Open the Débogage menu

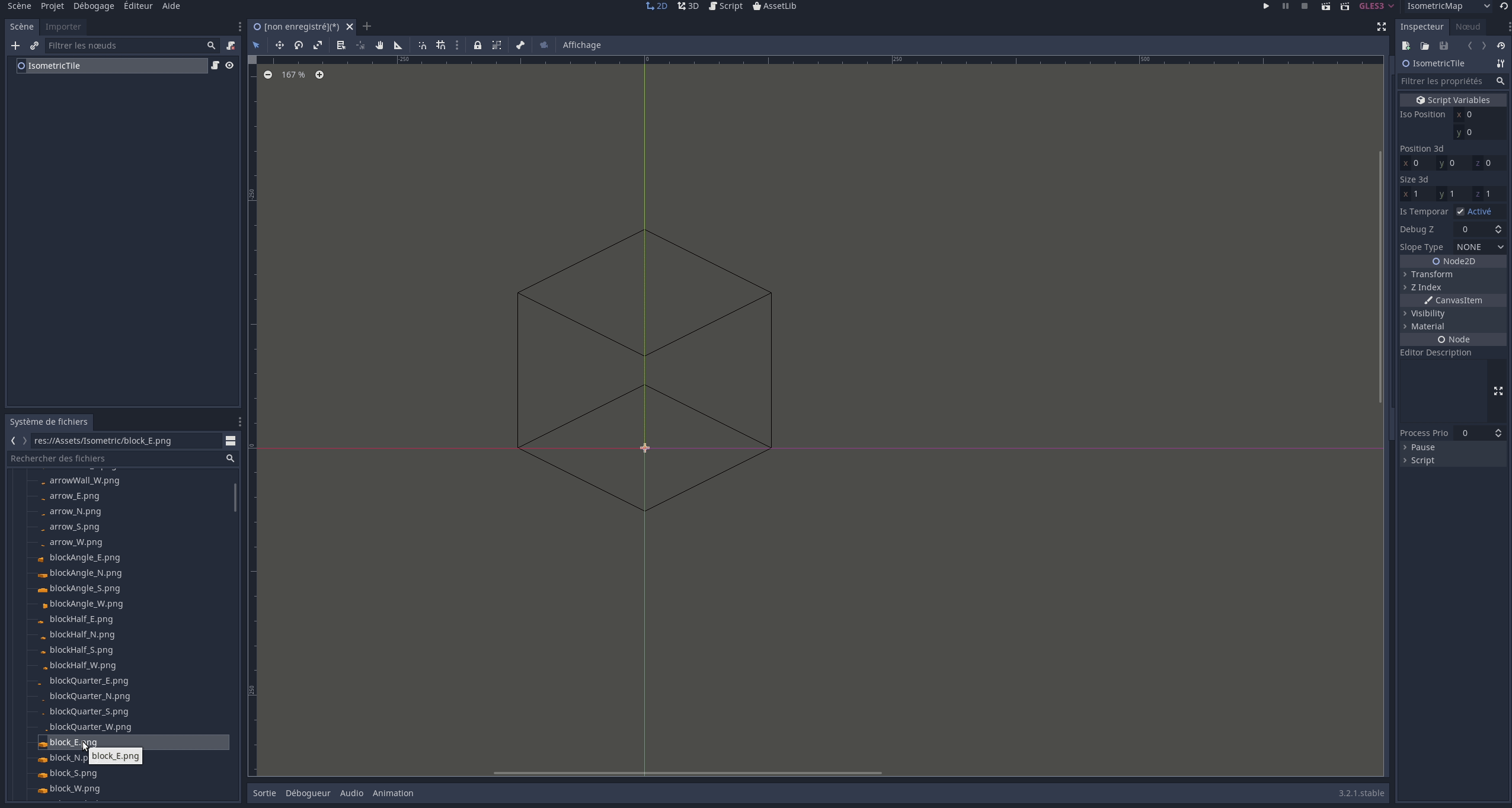[x=94, y=6]
